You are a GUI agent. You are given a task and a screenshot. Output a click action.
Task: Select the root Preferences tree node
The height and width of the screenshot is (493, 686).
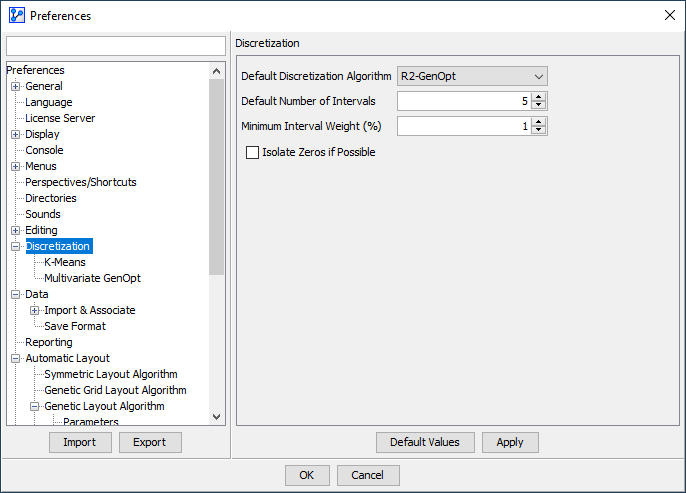[35, 70]
